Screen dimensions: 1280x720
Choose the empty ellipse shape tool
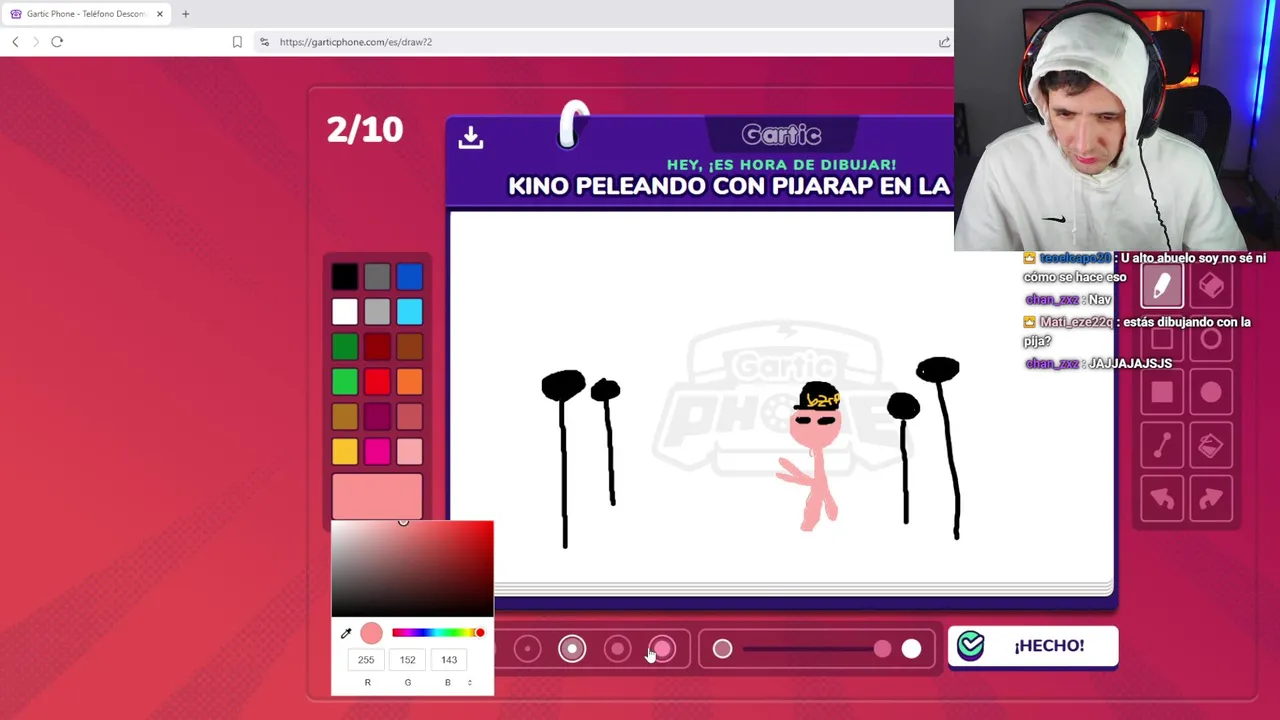[1211, 340]
